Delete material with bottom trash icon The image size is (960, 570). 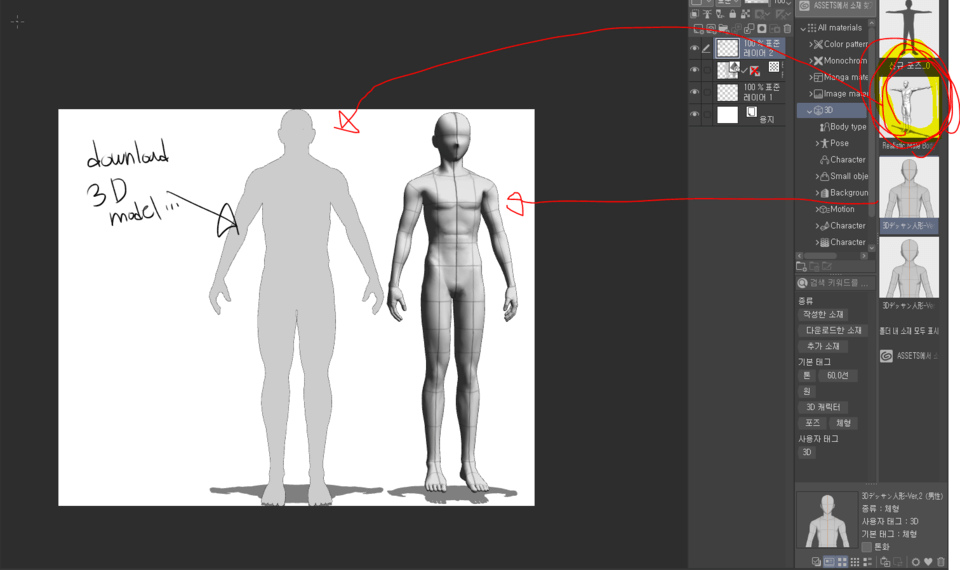pos(941,561)
